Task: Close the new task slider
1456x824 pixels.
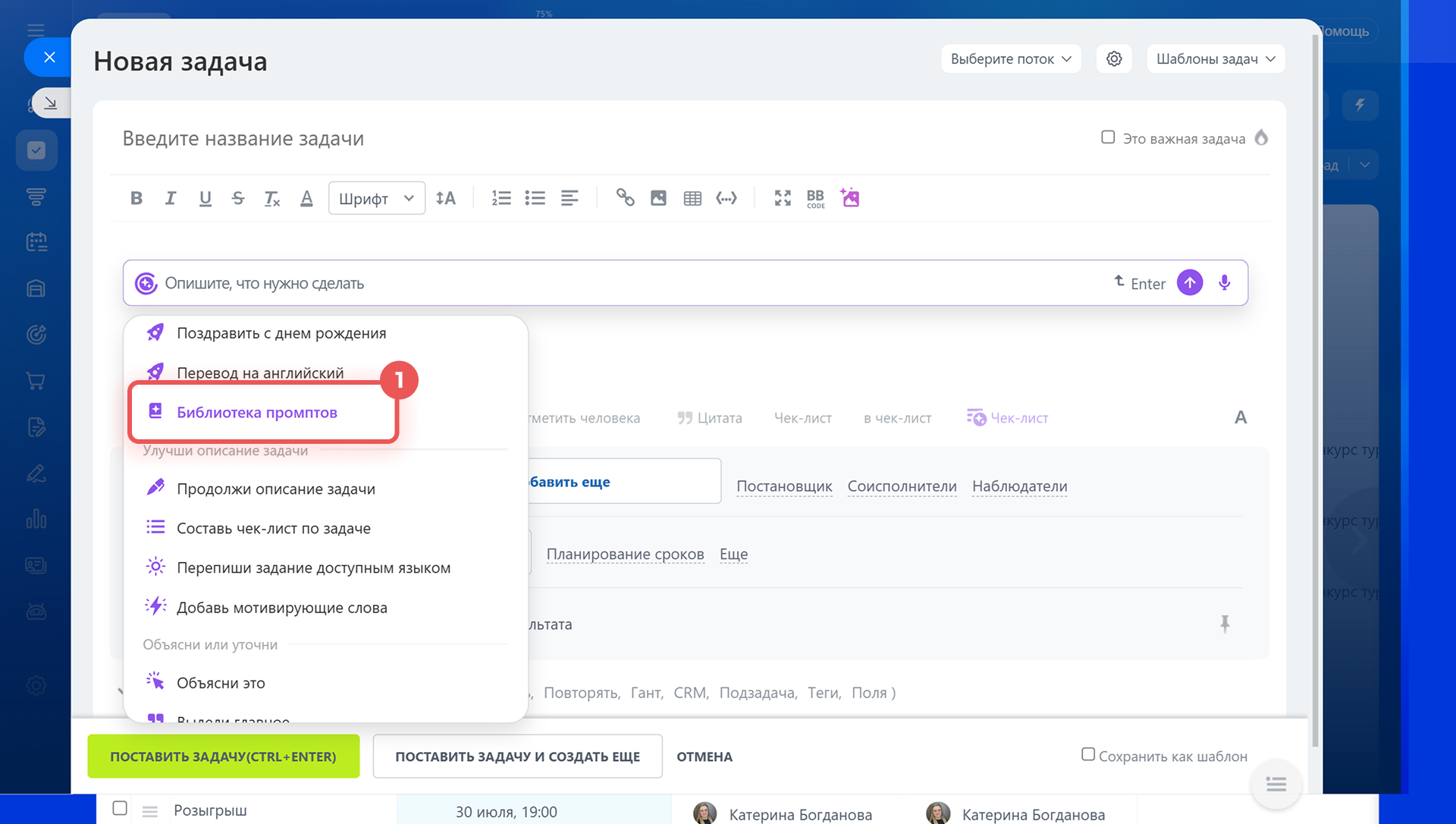Action: 49,57
